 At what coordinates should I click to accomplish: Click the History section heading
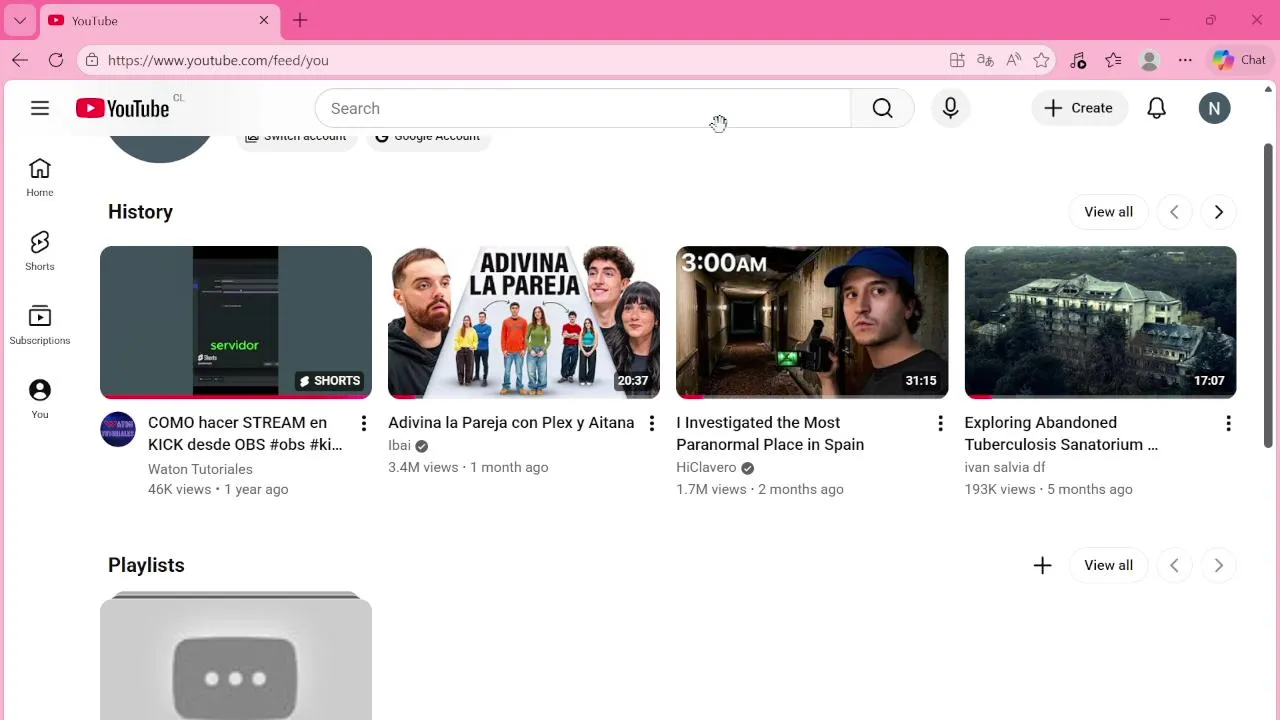[x=140, y=212]
